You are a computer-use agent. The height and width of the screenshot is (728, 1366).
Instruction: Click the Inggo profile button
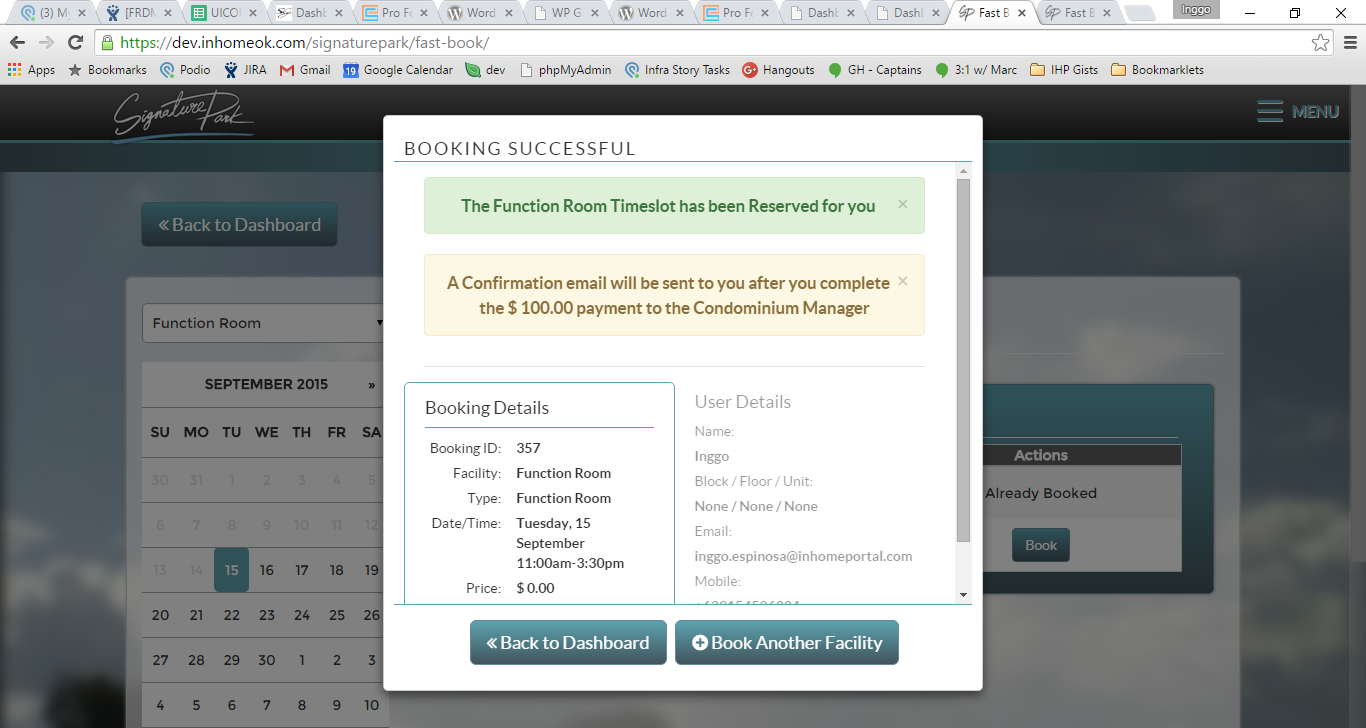point(1196,9)
